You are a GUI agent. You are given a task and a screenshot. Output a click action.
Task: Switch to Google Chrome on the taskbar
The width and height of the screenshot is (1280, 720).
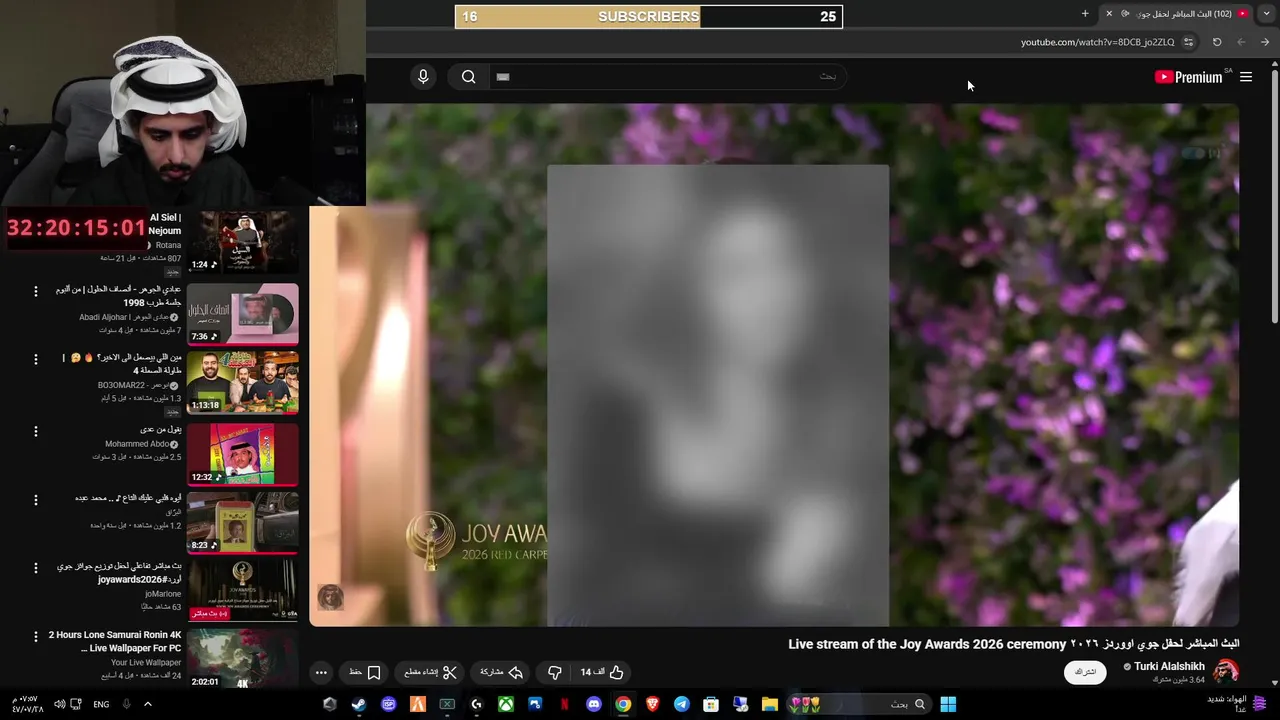(x=623, y=704)
